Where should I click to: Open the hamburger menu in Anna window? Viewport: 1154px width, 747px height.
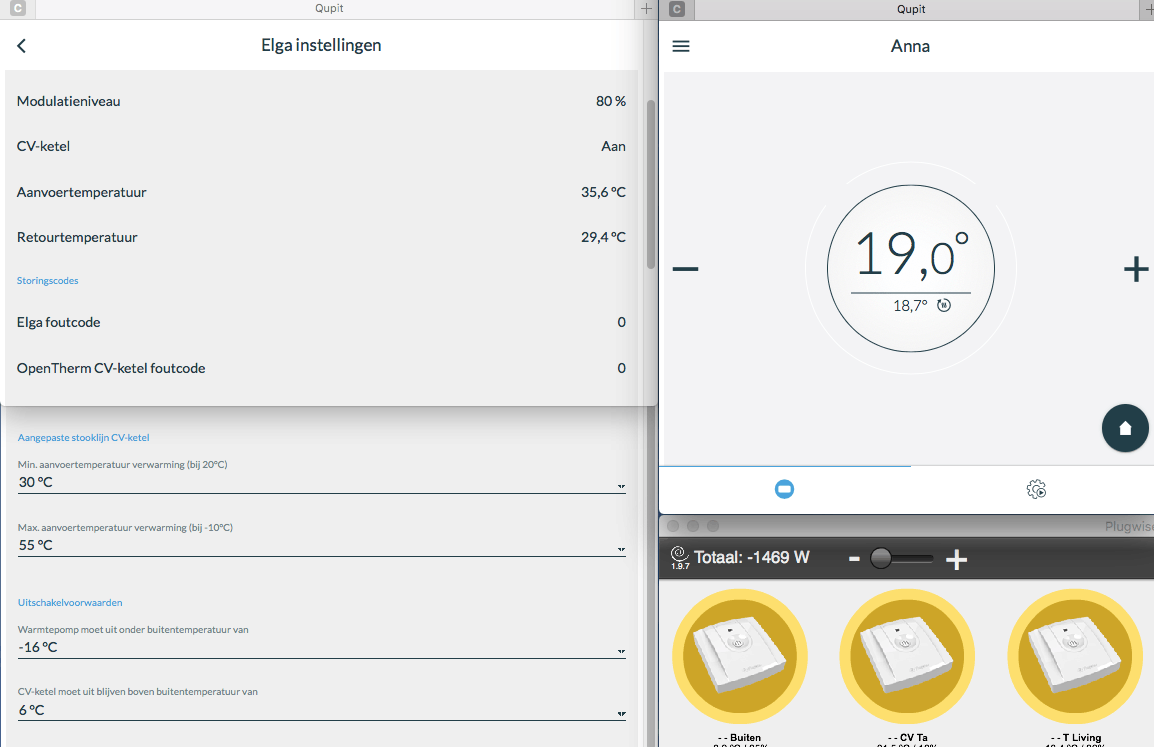click(681, 46)
